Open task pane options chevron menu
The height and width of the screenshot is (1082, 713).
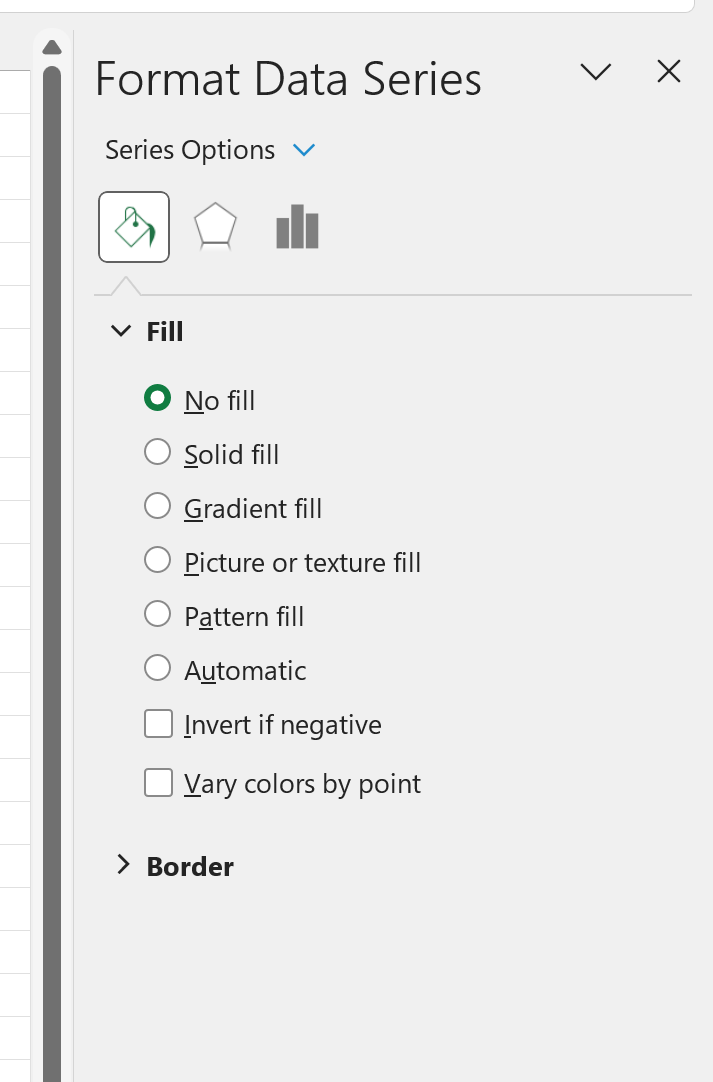click(596, 71)
